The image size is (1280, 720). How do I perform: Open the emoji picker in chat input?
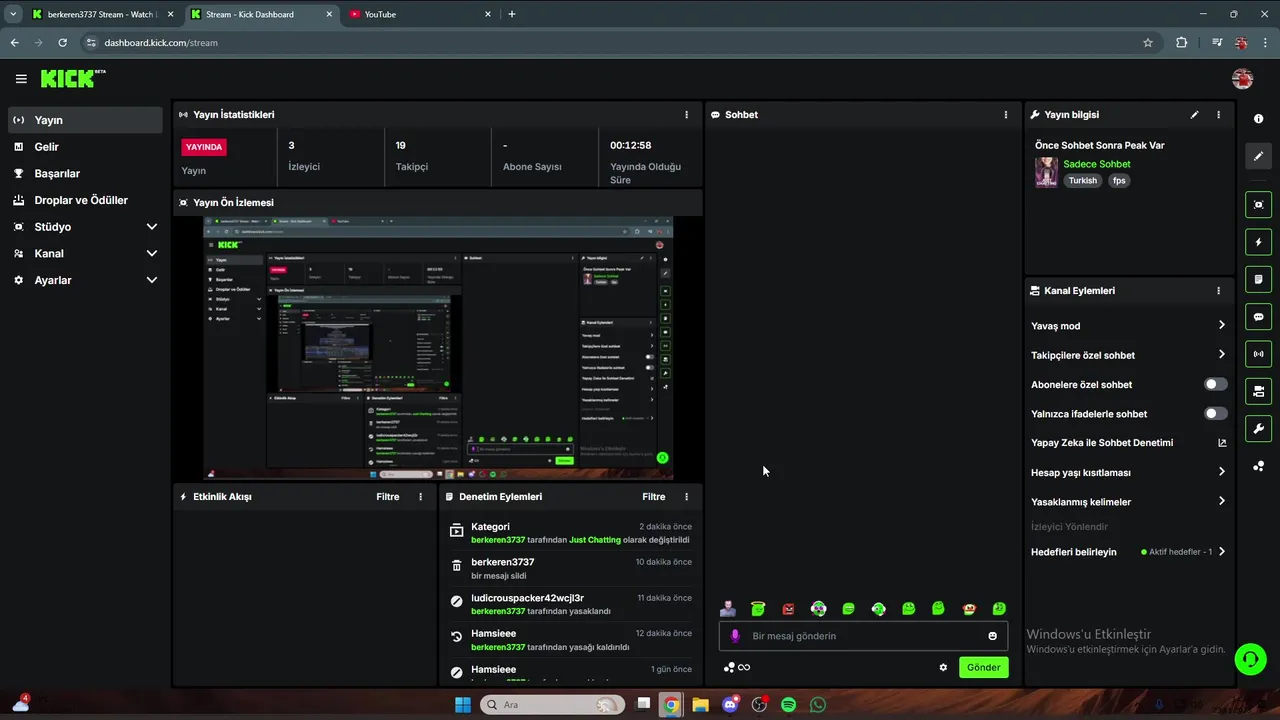992,636
